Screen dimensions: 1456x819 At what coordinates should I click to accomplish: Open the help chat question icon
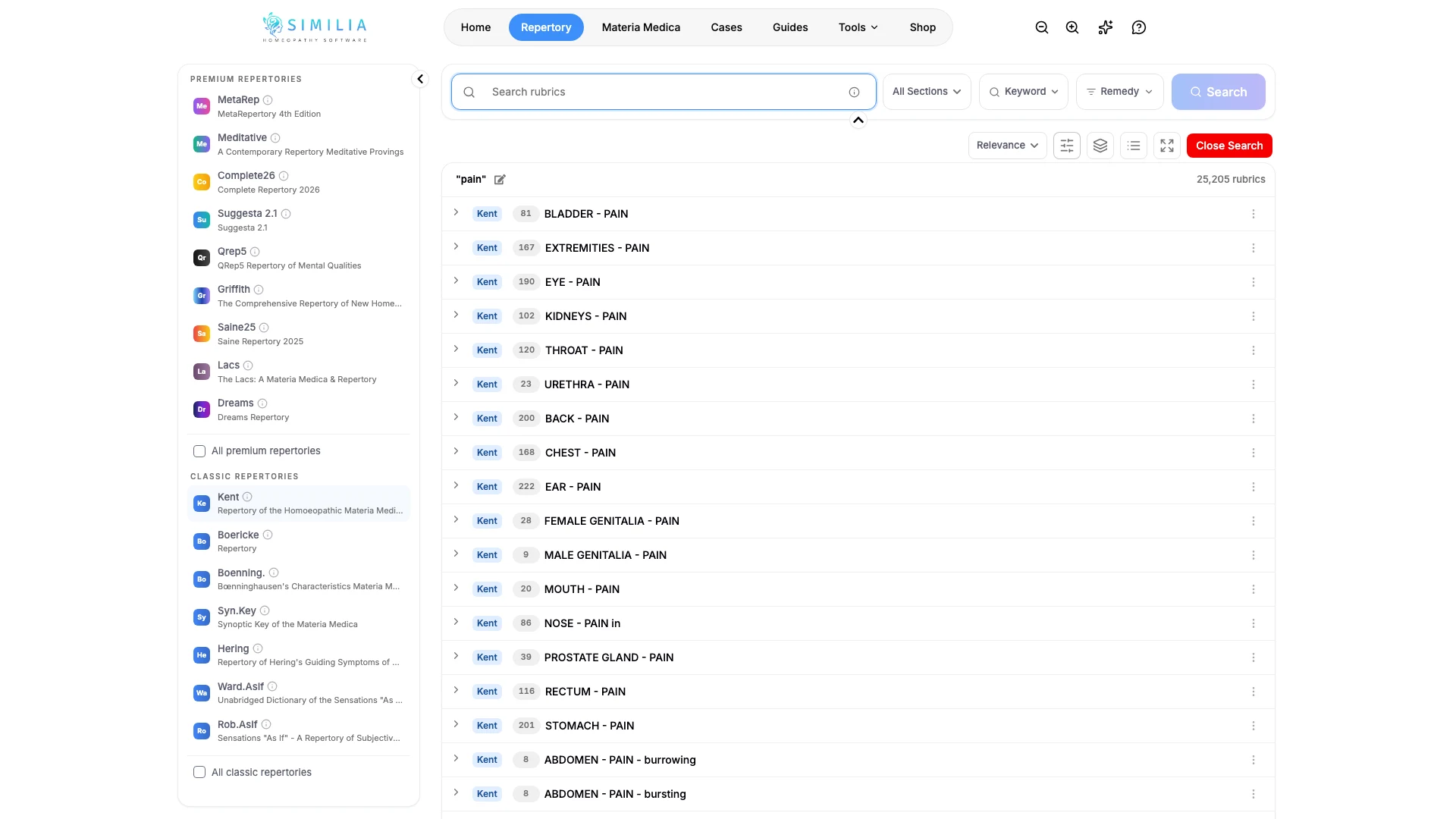(1139, 27)
